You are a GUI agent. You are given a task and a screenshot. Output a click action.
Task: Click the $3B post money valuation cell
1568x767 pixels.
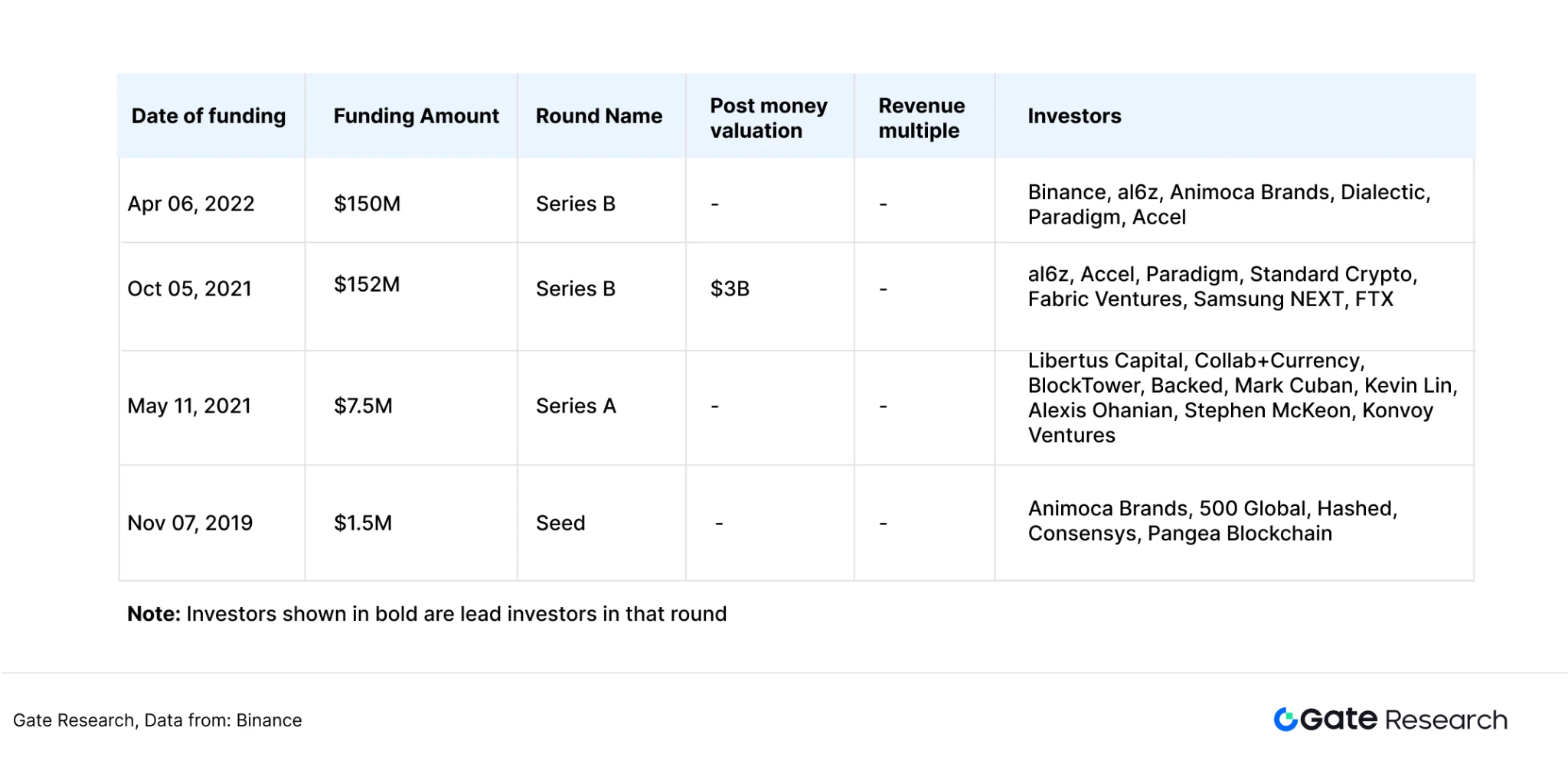(730, 289)
